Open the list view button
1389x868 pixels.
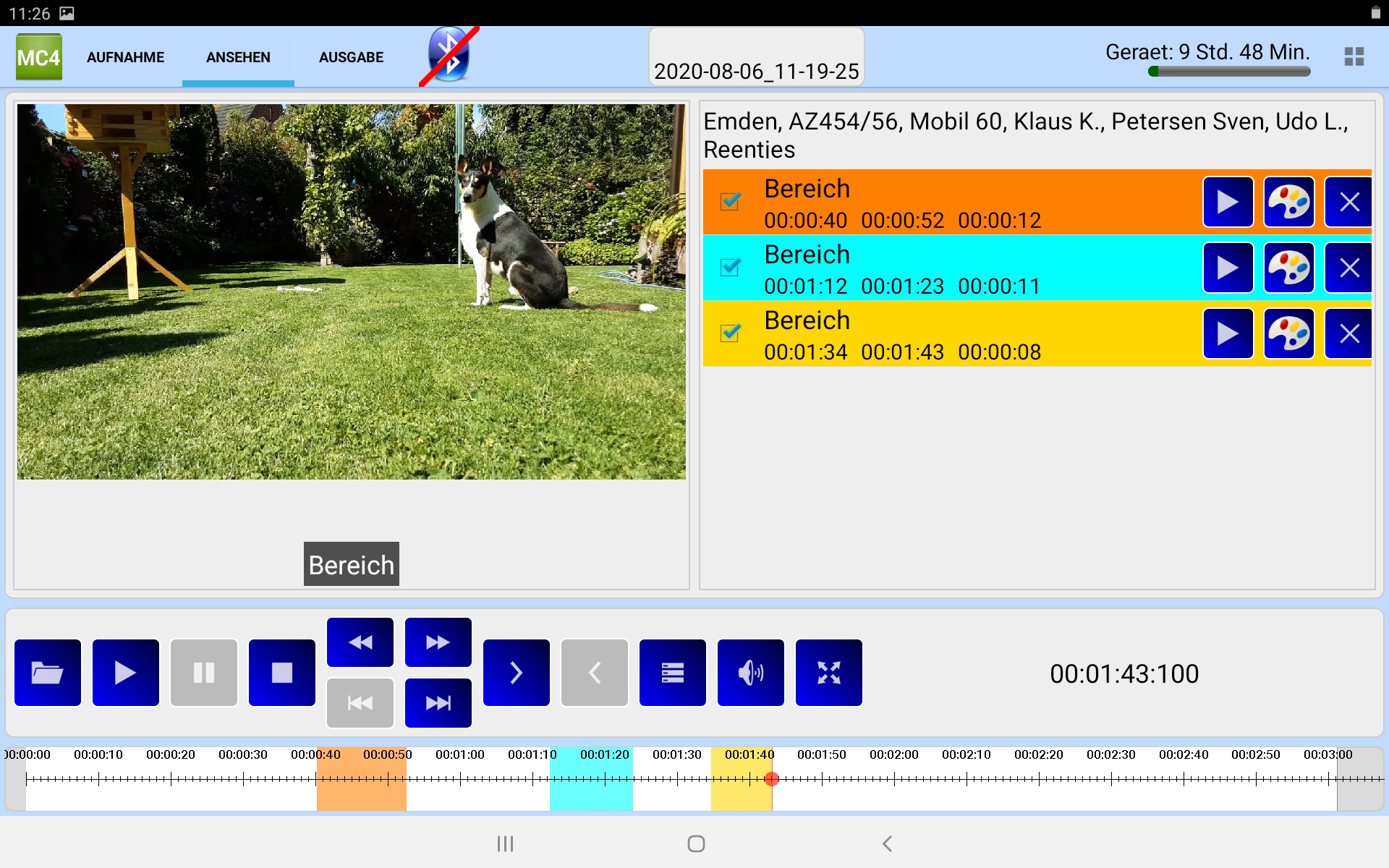tap(673, 673)
